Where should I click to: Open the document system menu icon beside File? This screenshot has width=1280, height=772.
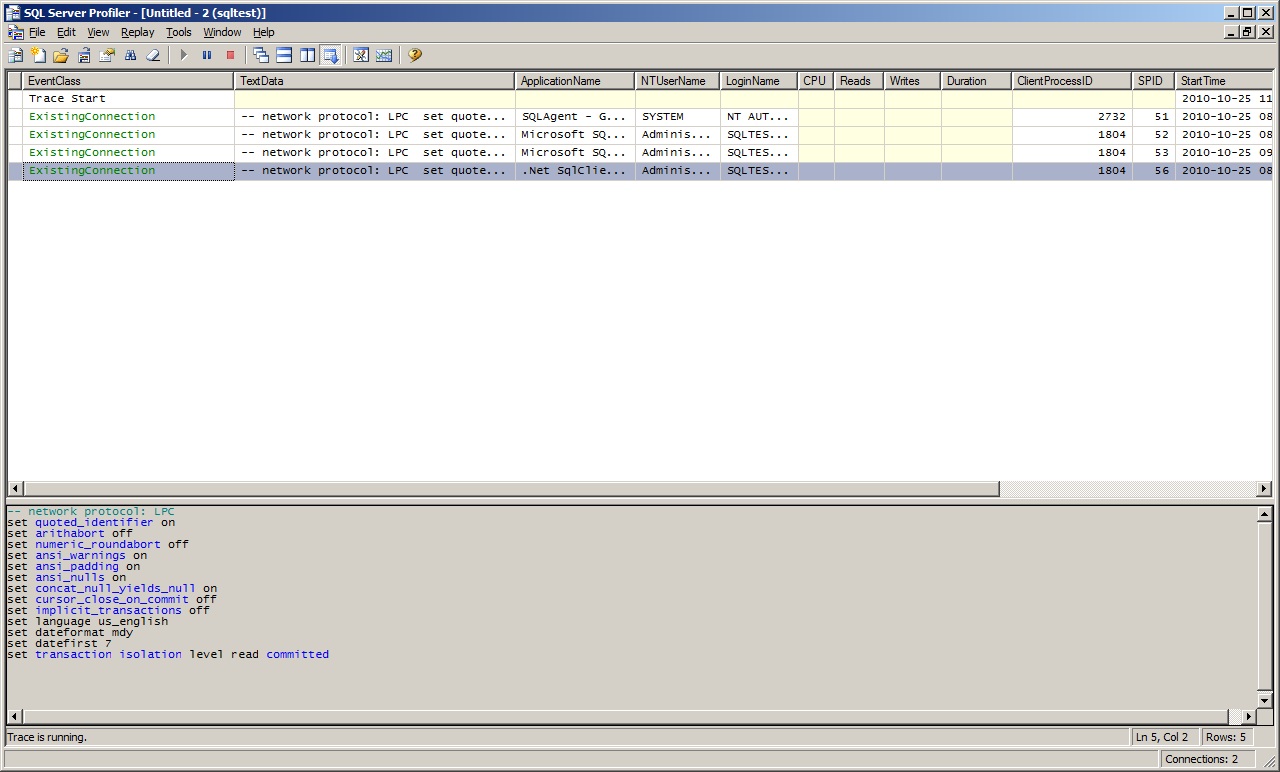tap(15, 32)
